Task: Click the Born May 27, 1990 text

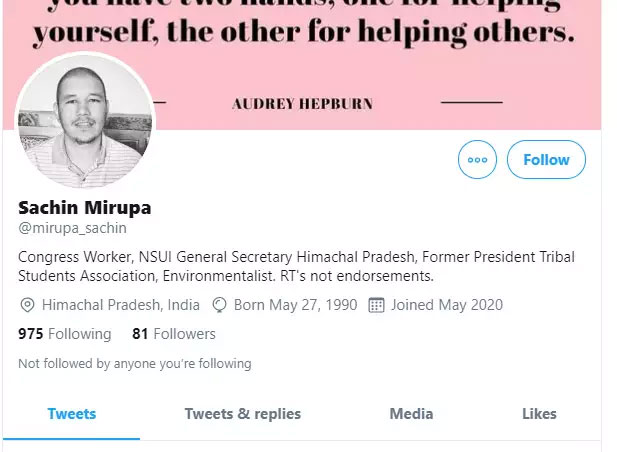Action: (294, 305)
